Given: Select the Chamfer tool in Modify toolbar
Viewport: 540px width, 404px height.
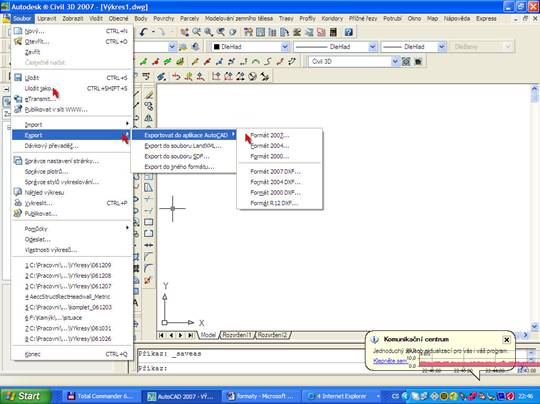Looking at the screenshot, I should point(148,257).
